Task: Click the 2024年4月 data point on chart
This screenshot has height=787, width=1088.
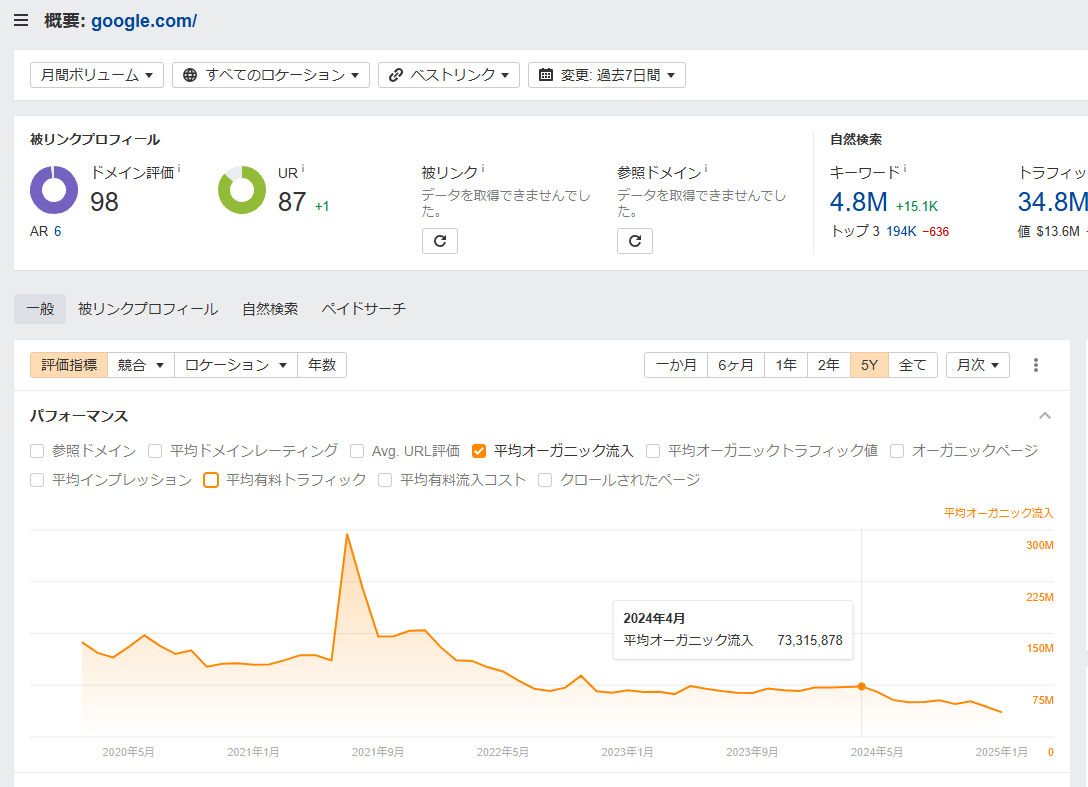Action: 862,686
